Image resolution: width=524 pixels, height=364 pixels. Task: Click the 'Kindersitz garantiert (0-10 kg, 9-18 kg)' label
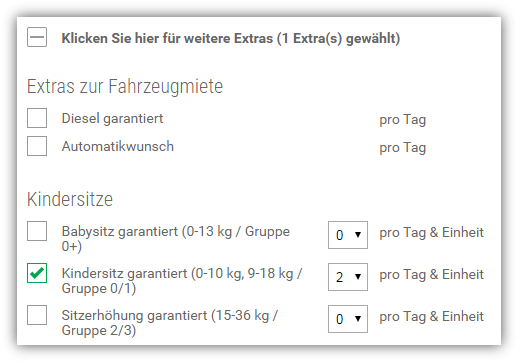pos(182,281)
